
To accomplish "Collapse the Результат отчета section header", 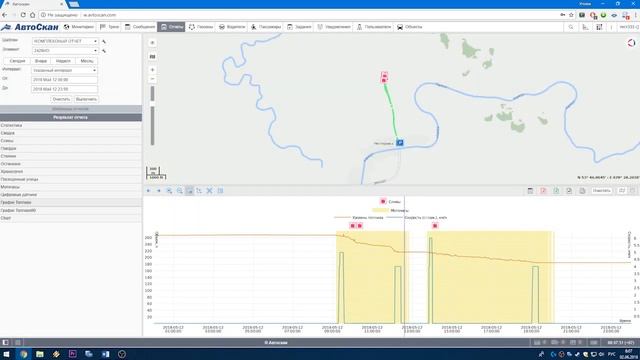I will [x=71, y=117].
